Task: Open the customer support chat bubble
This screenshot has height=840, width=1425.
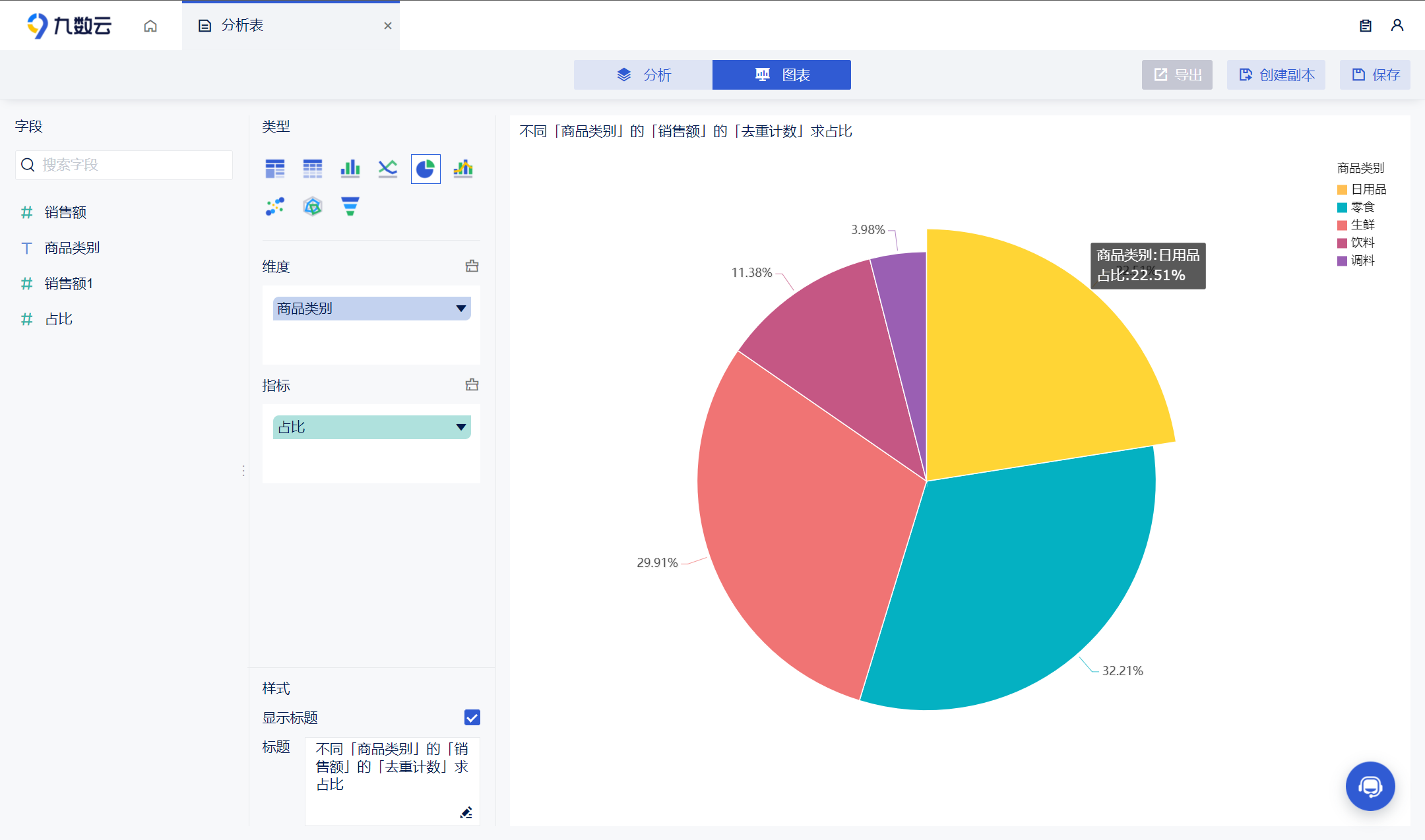Action: click(1370, 786)
